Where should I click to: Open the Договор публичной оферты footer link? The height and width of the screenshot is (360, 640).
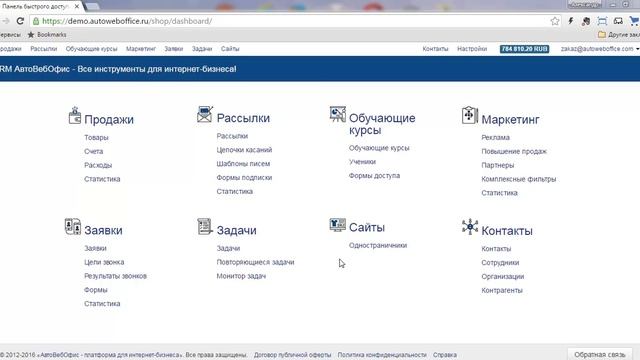point(292,355)
